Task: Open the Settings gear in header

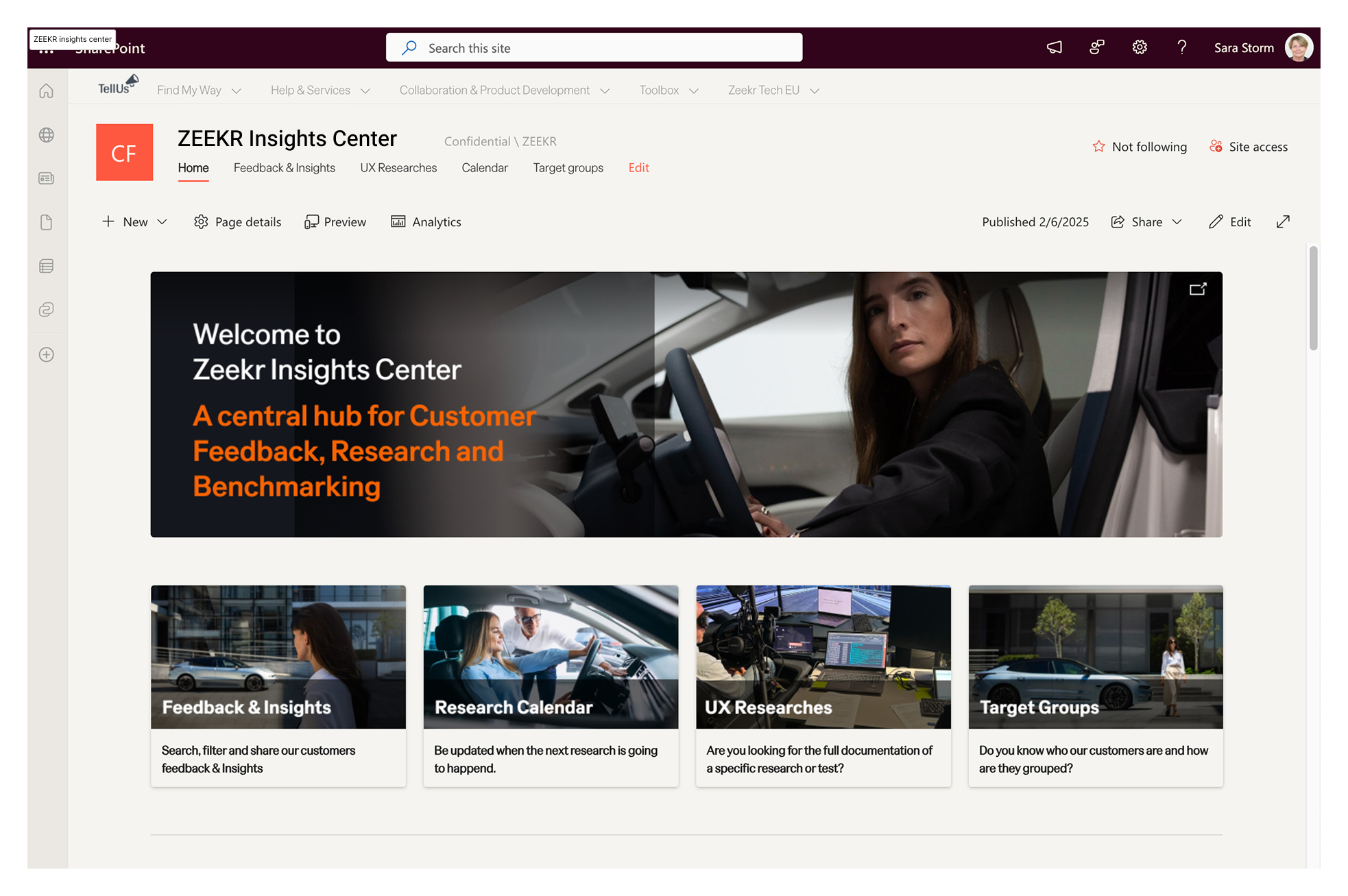Action: 1140,47
